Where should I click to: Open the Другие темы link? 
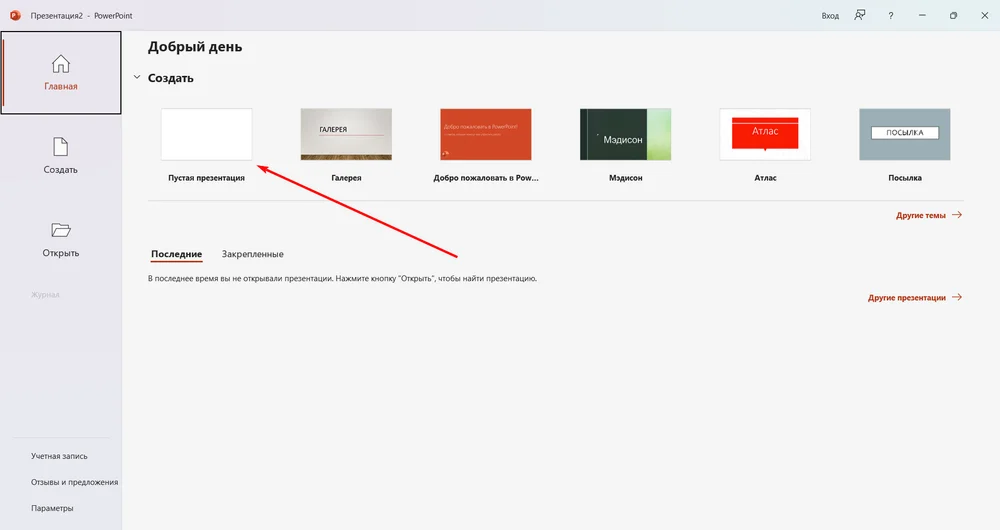point(920,215)
